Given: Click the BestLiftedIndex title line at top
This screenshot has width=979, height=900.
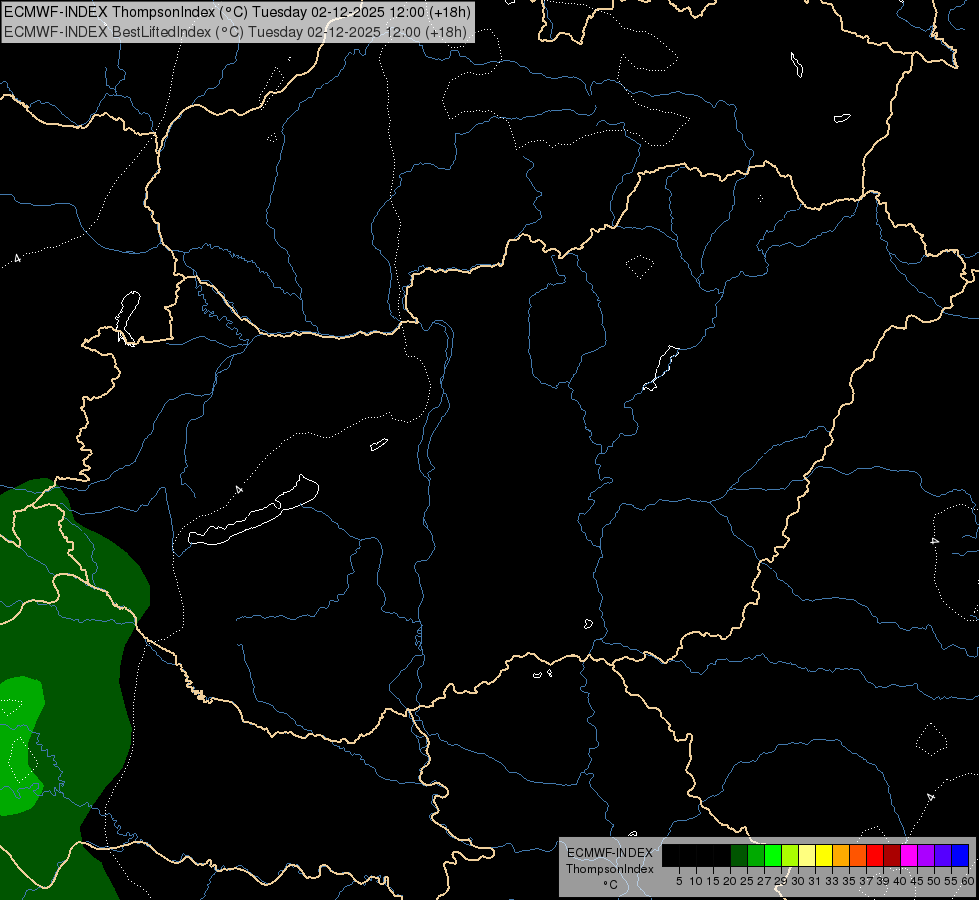Looking at the screenshot, I should point(235,31).
